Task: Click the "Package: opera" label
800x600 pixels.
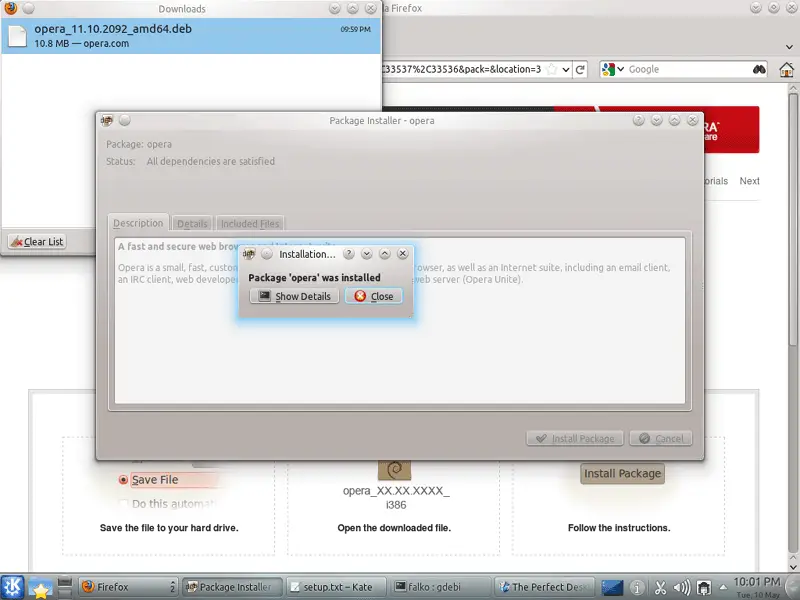Action: pyautogui.click(x=139, y=144)
